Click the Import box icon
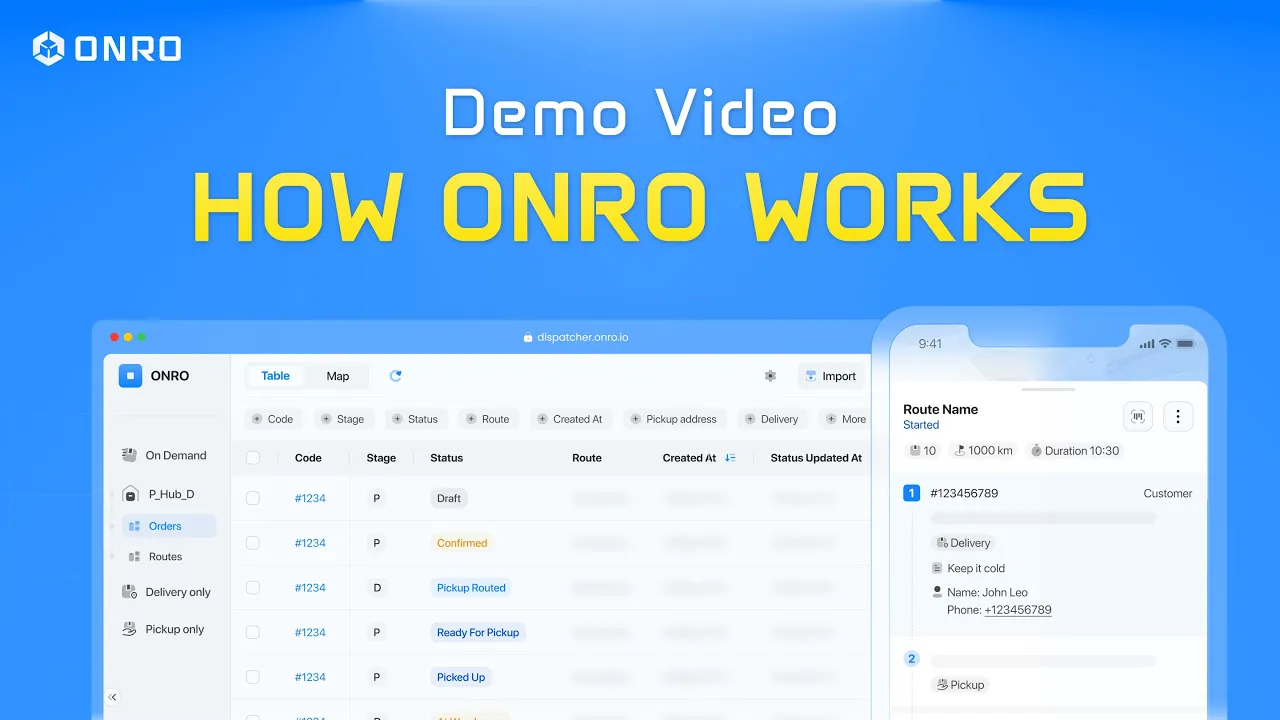 [810, 376]
